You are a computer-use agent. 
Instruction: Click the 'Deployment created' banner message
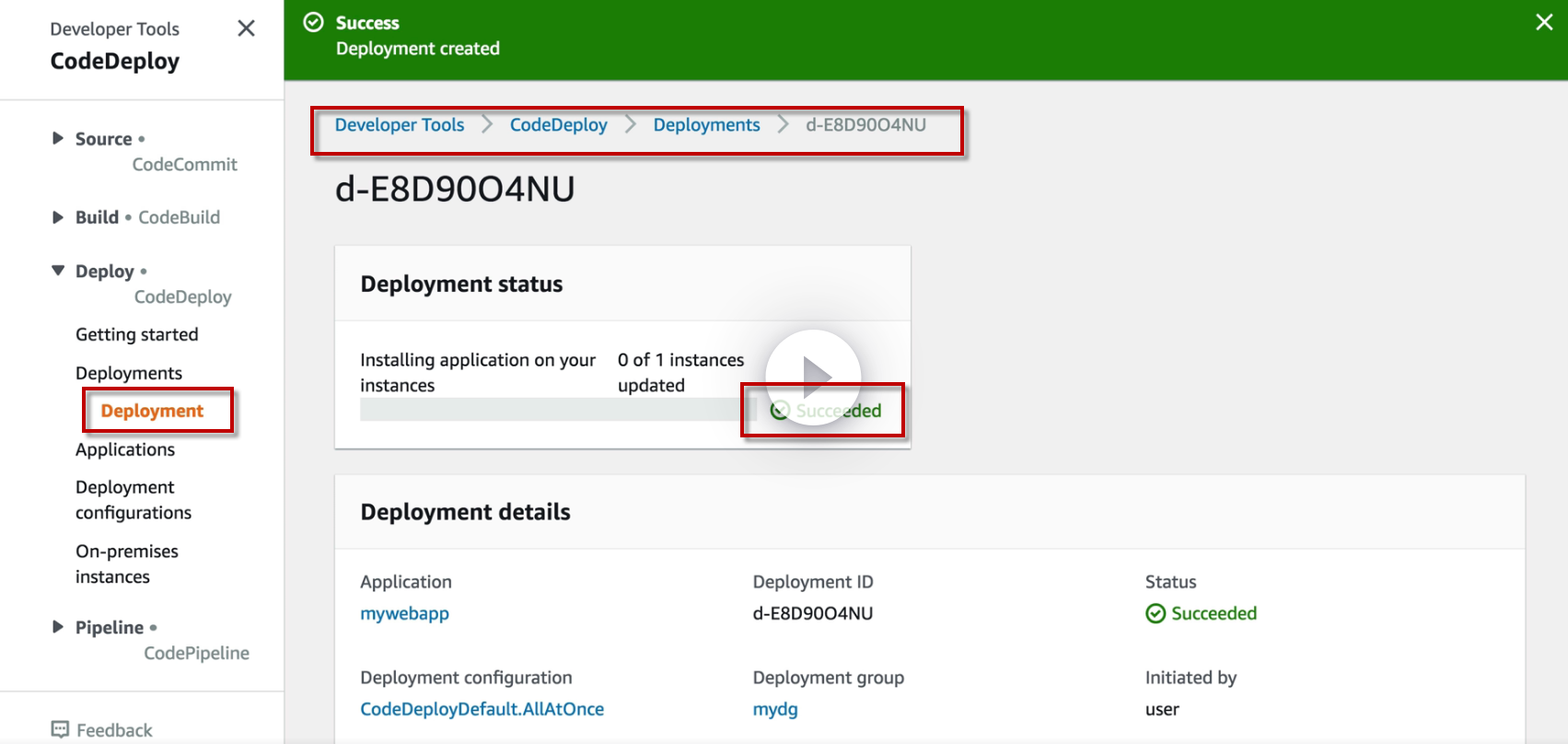tap(418, 48)
